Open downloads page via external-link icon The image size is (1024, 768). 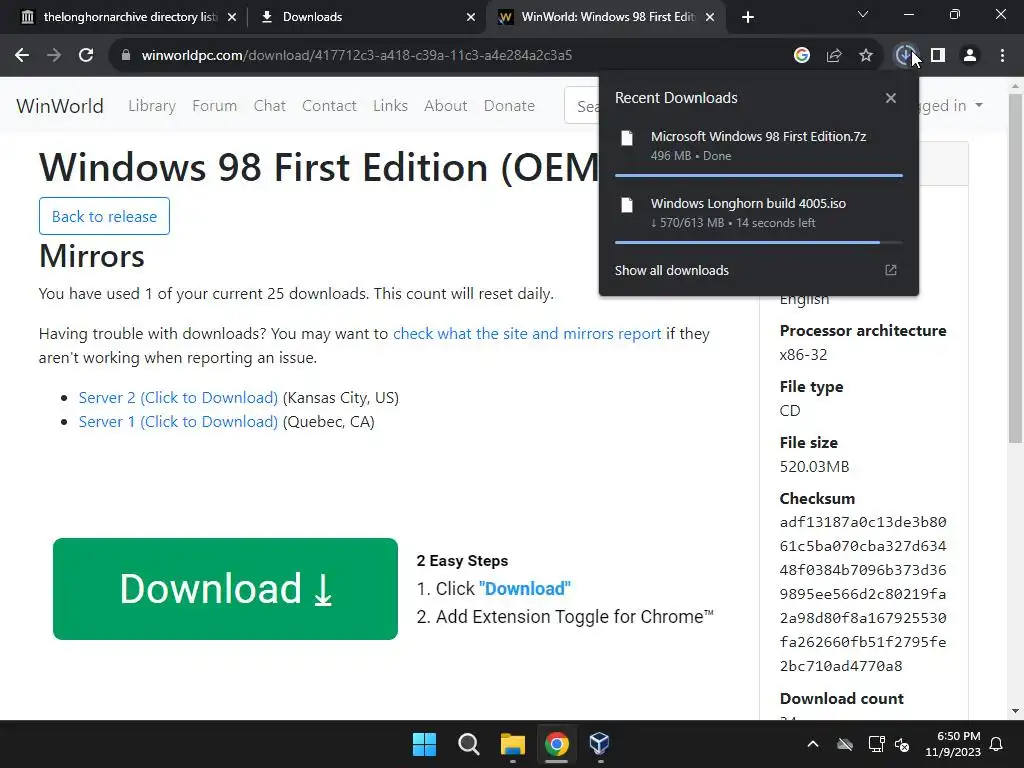click(x=891, y=270)
